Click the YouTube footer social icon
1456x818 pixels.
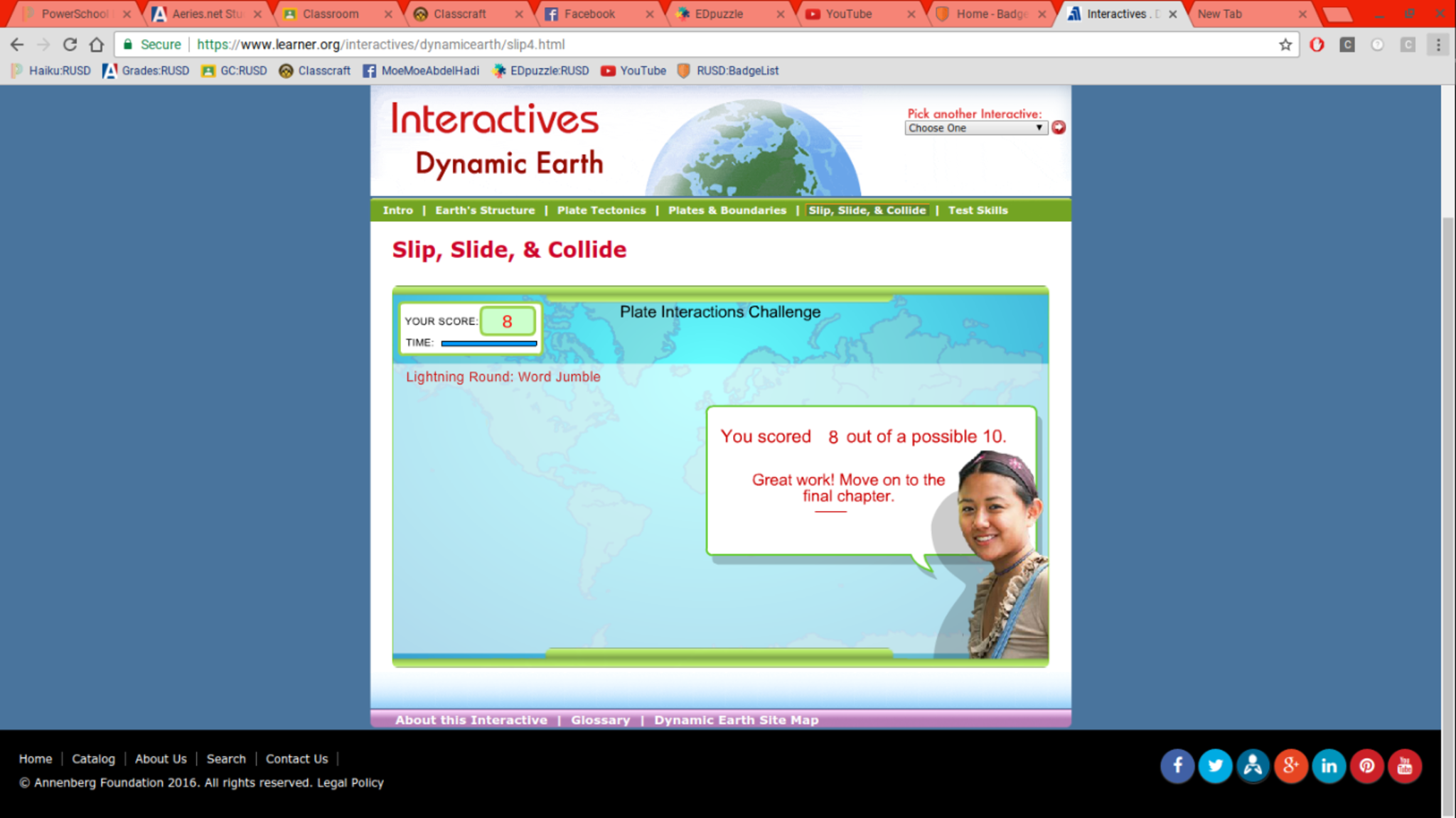[x=1405, y=766]
